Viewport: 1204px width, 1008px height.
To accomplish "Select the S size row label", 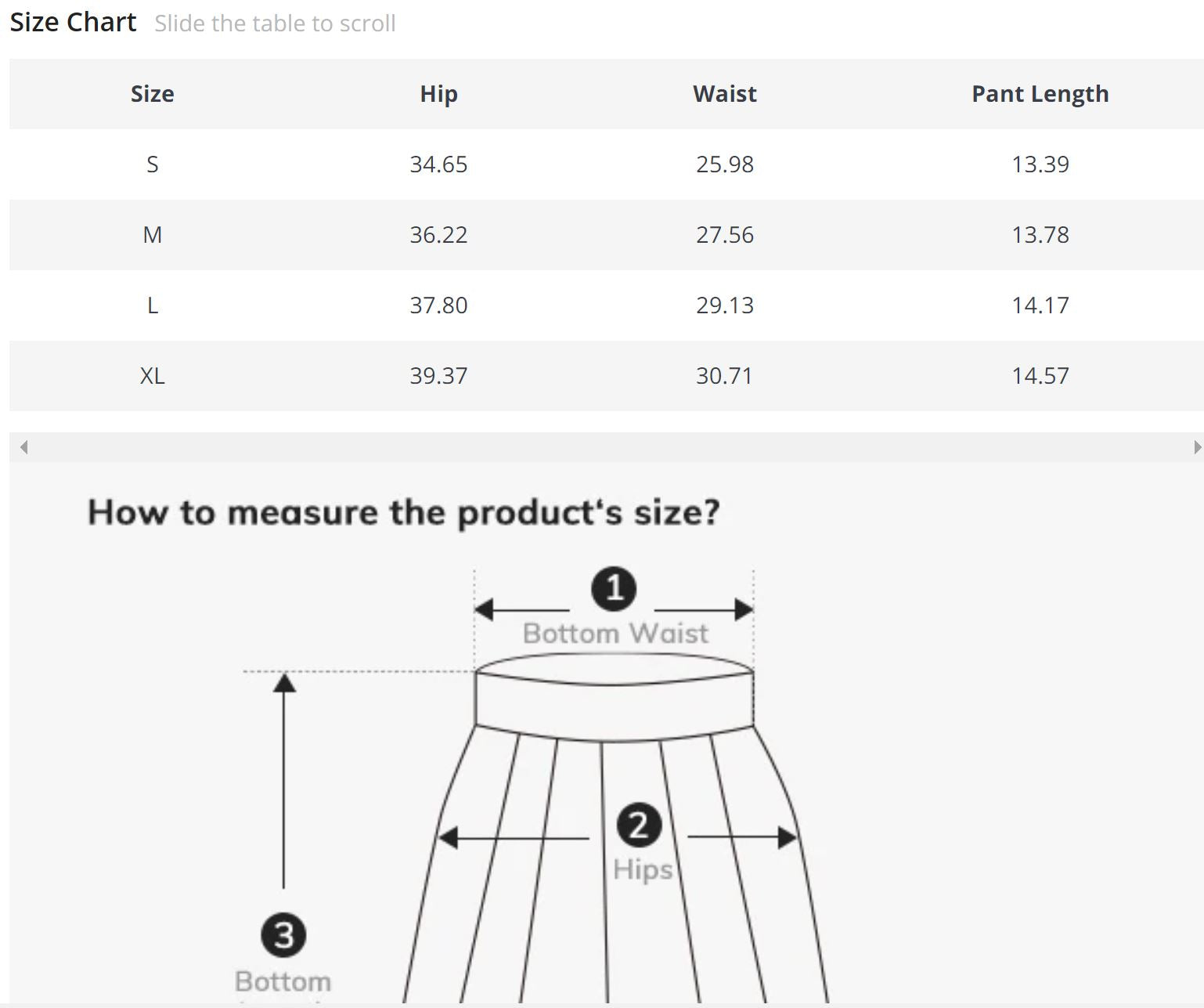I will tap(153, 164).
